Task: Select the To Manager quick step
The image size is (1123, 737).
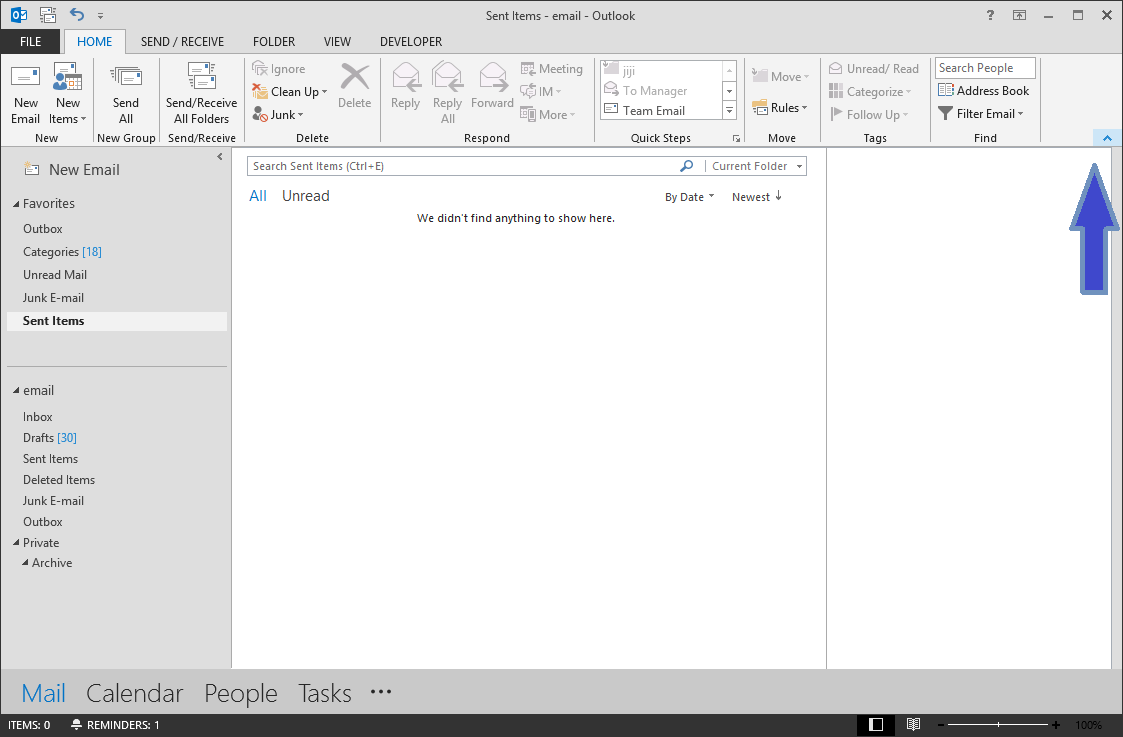Action: pyautogui.click(x=646, y=90)
